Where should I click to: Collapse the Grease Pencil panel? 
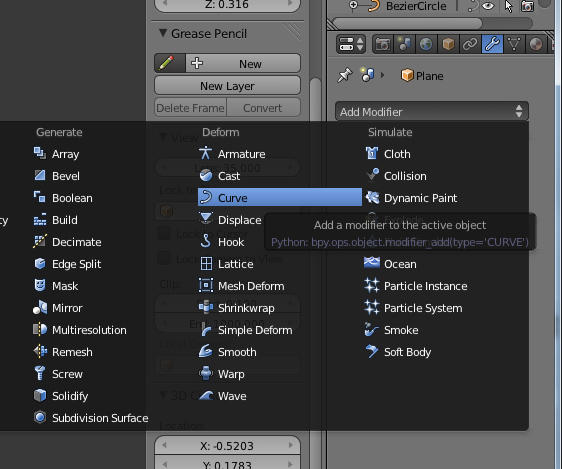163,33
